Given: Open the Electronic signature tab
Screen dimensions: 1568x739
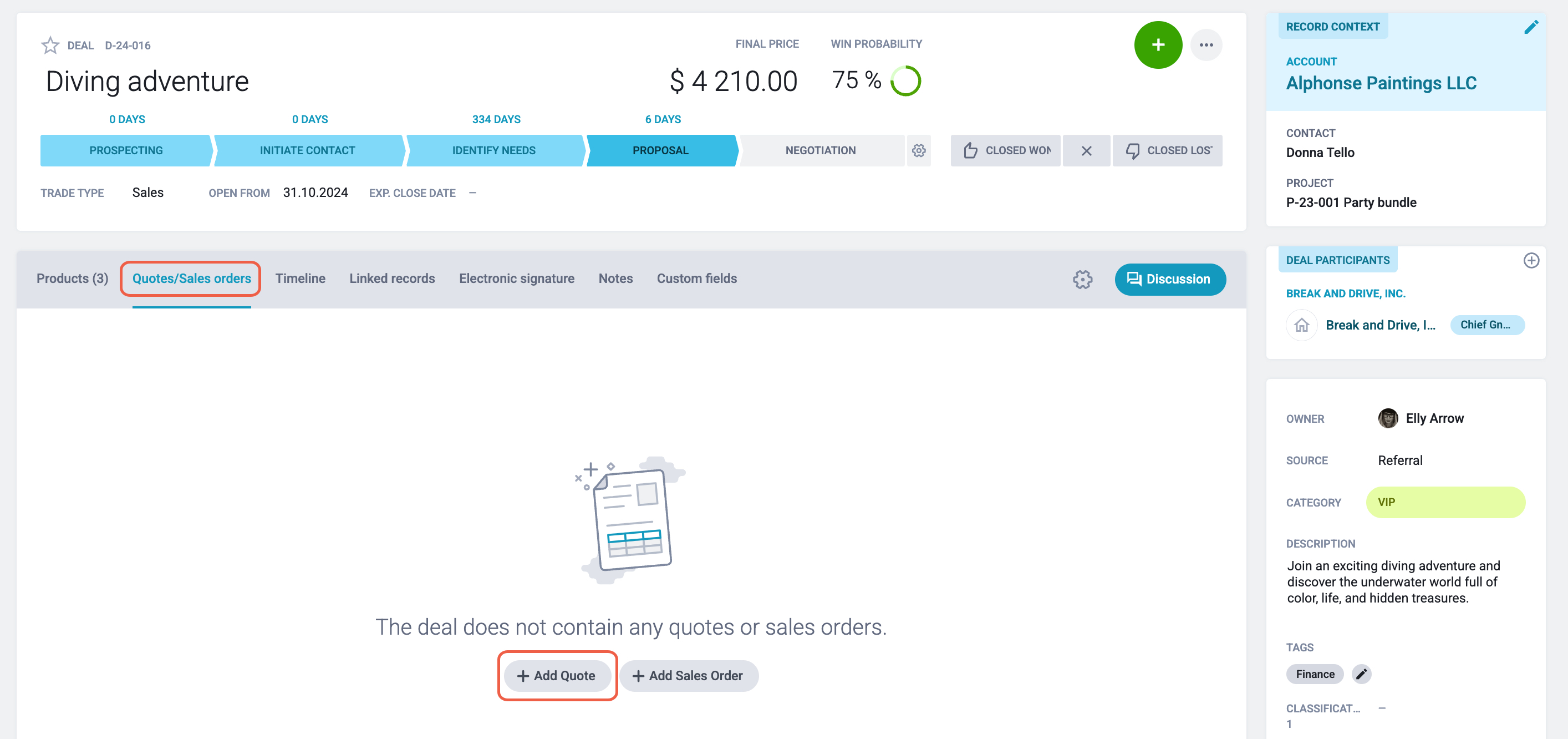Looking at the screenshot, I should (x=516, y=279).
